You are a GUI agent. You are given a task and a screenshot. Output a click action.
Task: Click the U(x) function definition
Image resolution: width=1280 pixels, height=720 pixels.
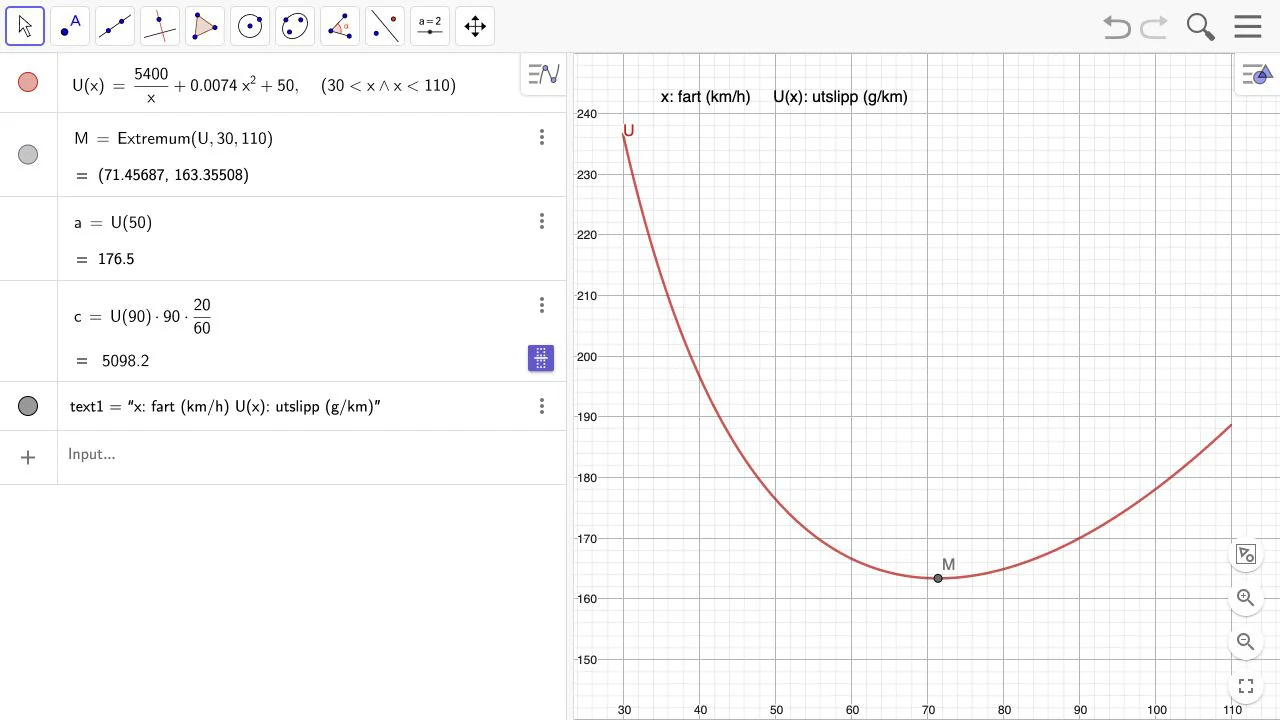pyautogui.click(x=264, y=85)
